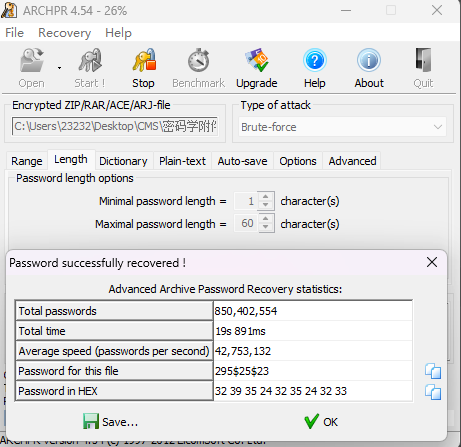Open the About info icon
The height and width of the screenshot is (447, 461).
coord(369,60)
